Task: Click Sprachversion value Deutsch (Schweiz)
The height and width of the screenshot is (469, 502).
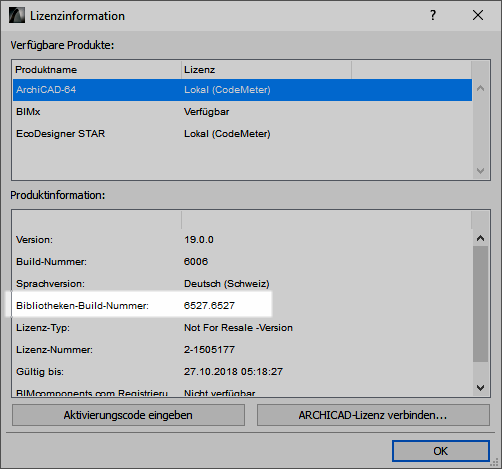Action: (x=227, y=284)
